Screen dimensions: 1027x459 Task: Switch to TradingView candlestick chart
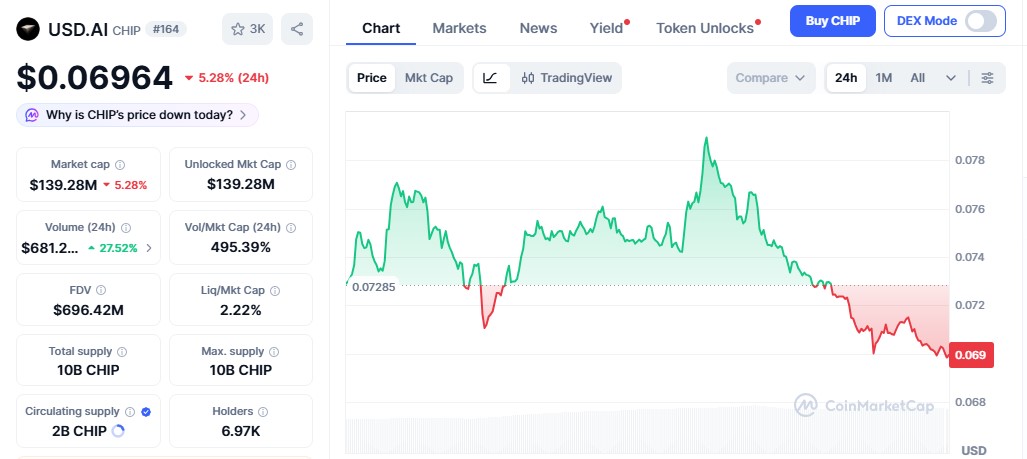[567, 78]
